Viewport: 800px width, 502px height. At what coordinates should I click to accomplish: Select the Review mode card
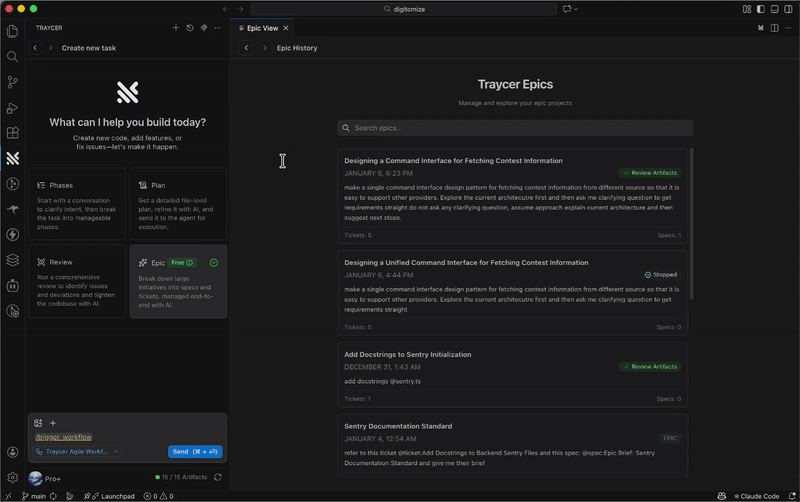click(x=77, y=281)
